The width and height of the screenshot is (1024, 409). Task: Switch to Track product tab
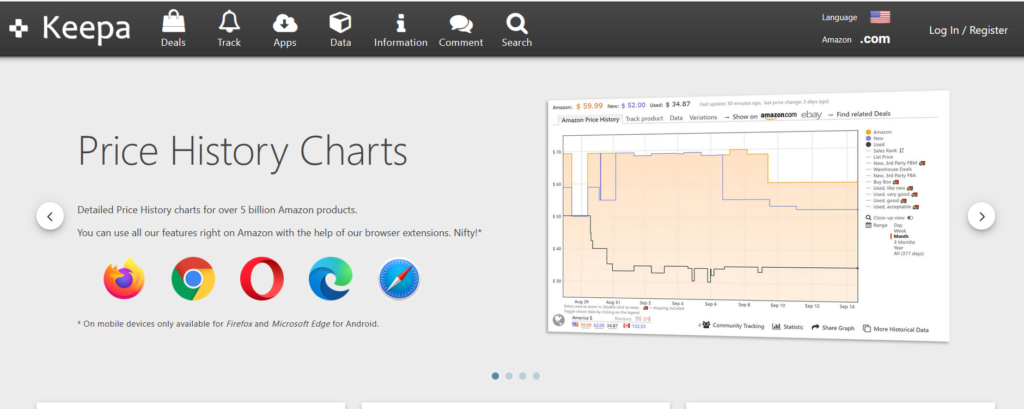tap(644, 118)
